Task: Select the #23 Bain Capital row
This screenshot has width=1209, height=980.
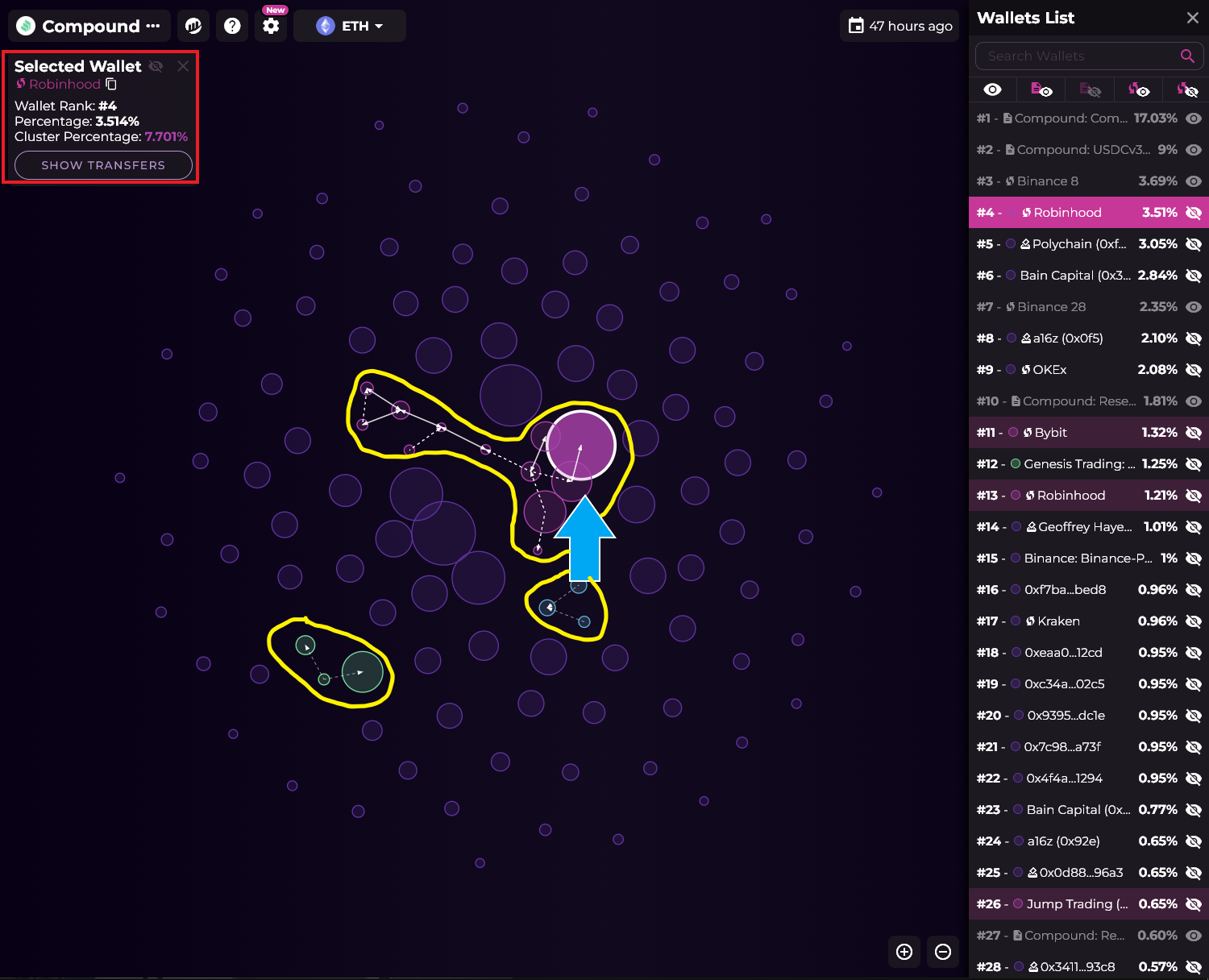Action: [x=1089, y=810]
